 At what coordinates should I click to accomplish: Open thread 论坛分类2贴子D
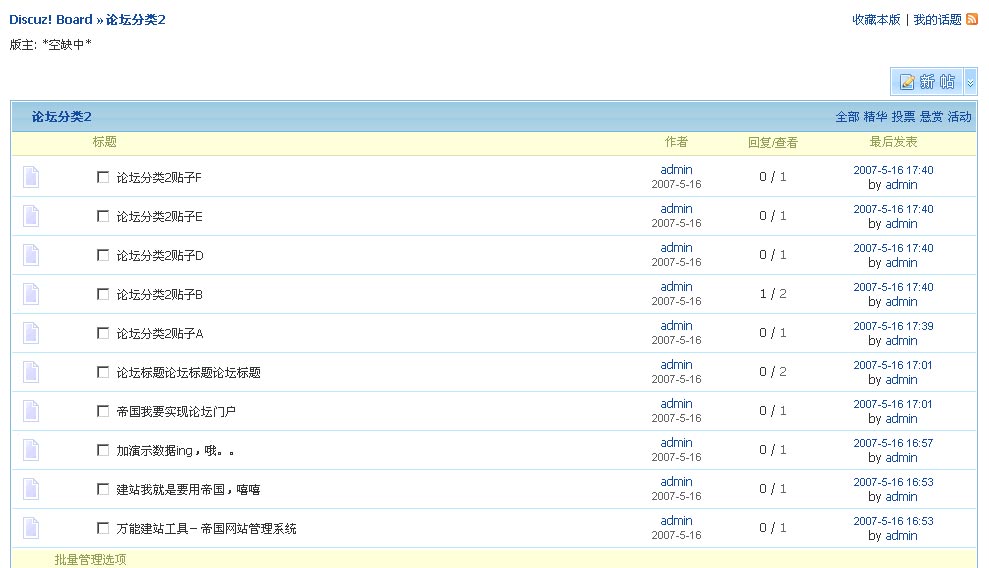pos(160,256)
